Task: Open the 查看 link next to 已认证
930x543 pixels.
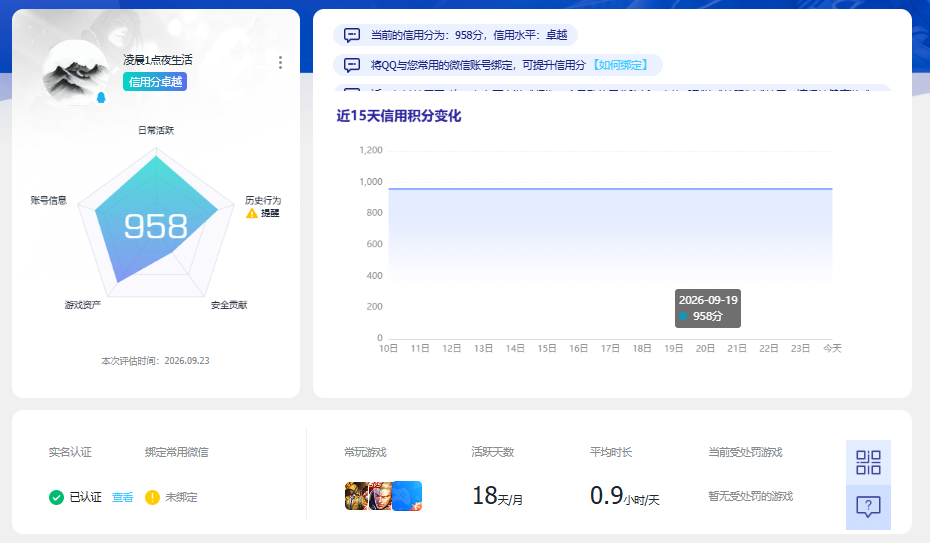Action: pos(123,497)
